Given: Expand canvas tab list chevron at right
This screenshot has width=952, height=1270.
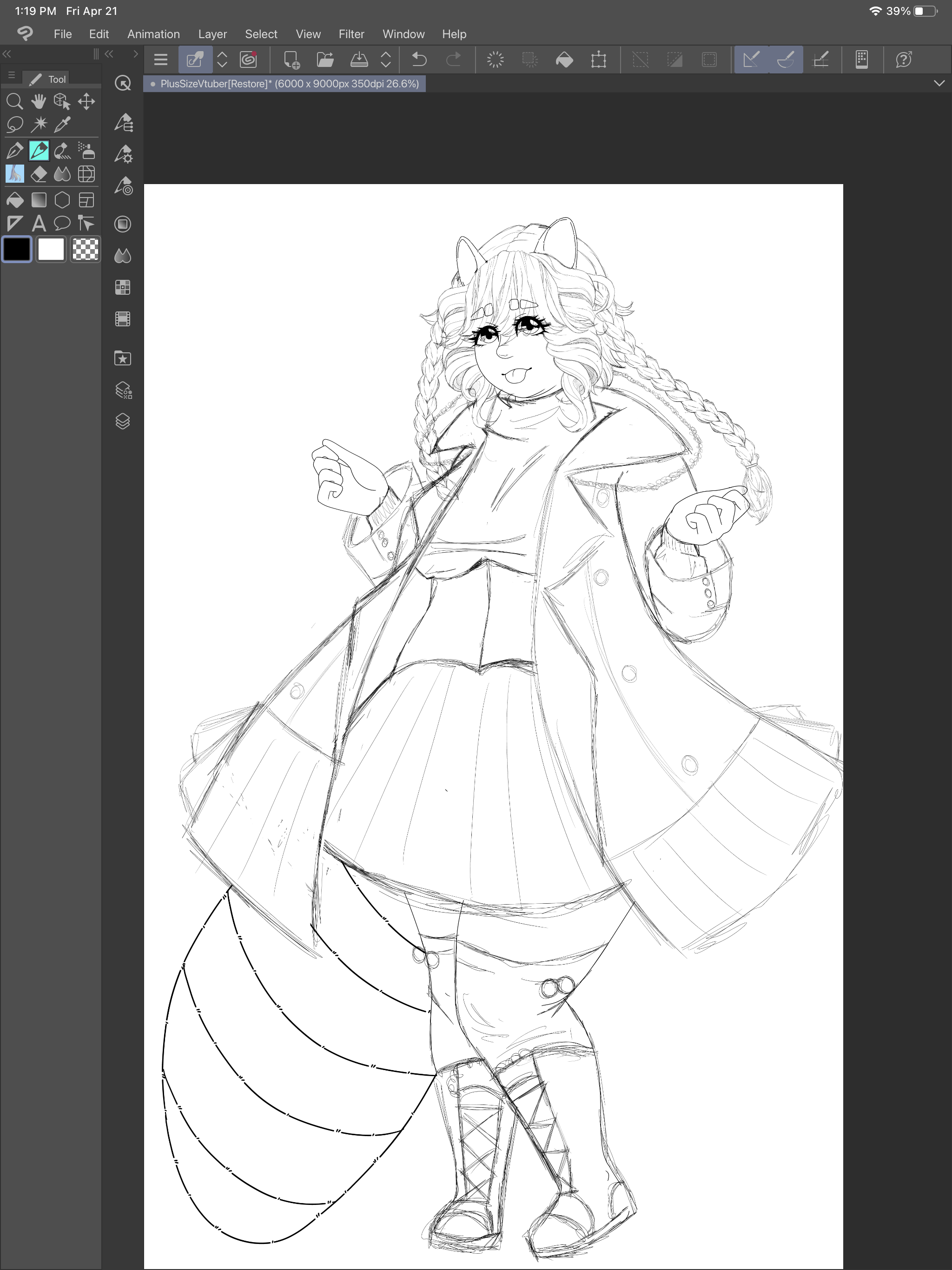Looking at the screenshot, I should (939, 84).
